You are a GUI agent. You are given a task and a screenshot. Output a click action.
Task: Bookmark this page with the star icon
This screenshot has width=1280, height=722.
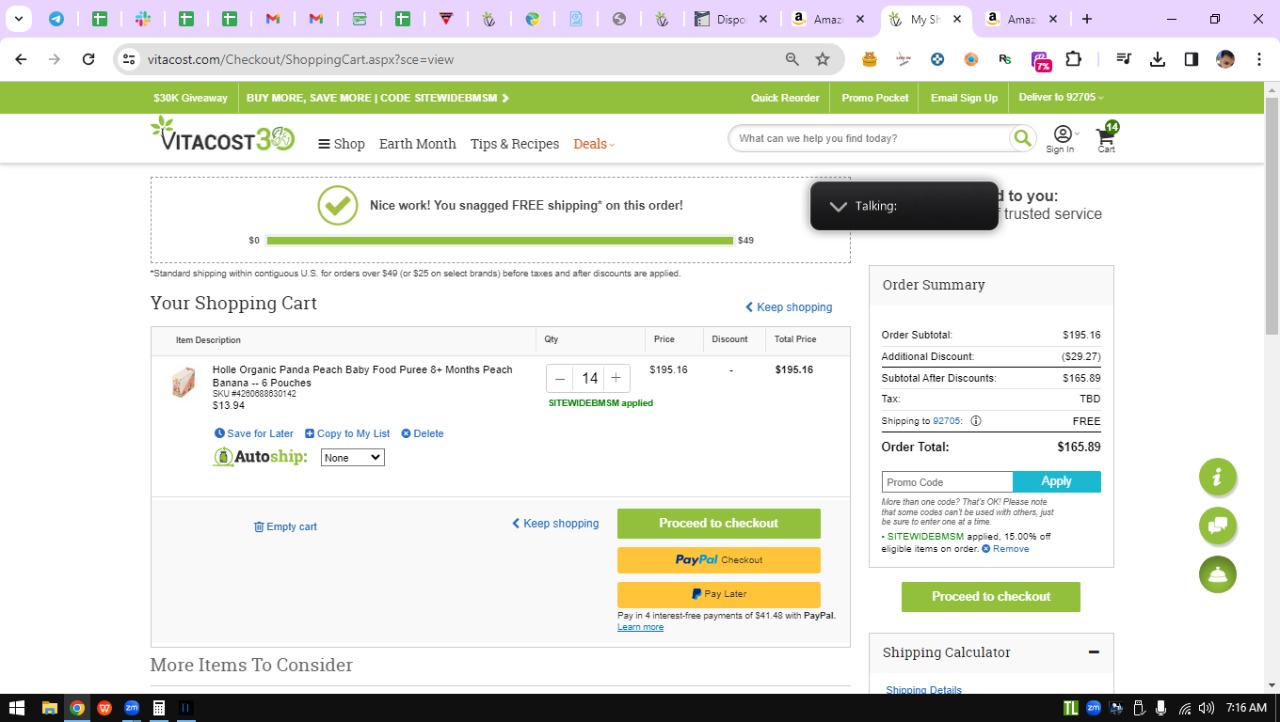coord(822,59)
